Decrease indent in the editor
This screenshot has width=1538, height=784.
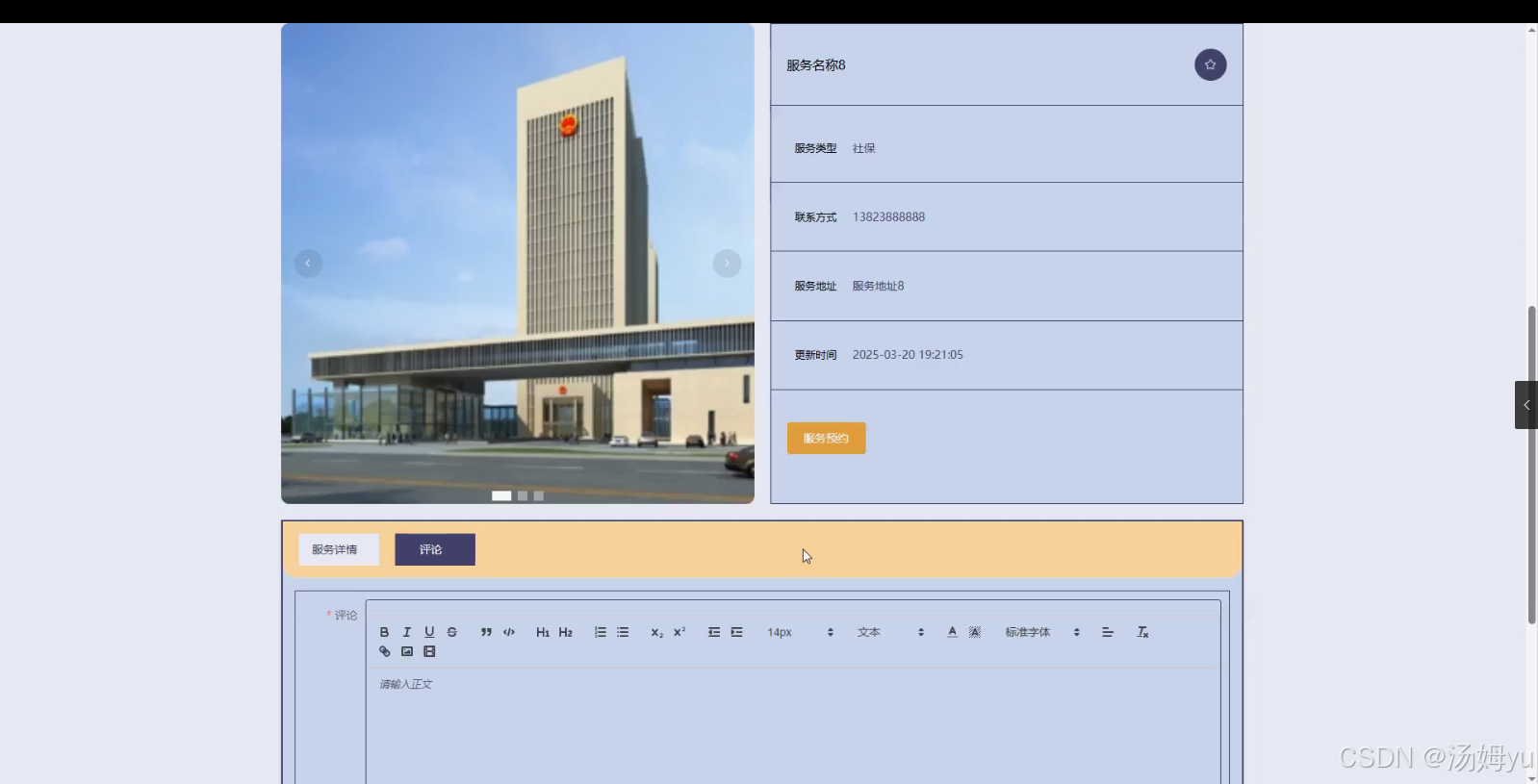[714, 632]
